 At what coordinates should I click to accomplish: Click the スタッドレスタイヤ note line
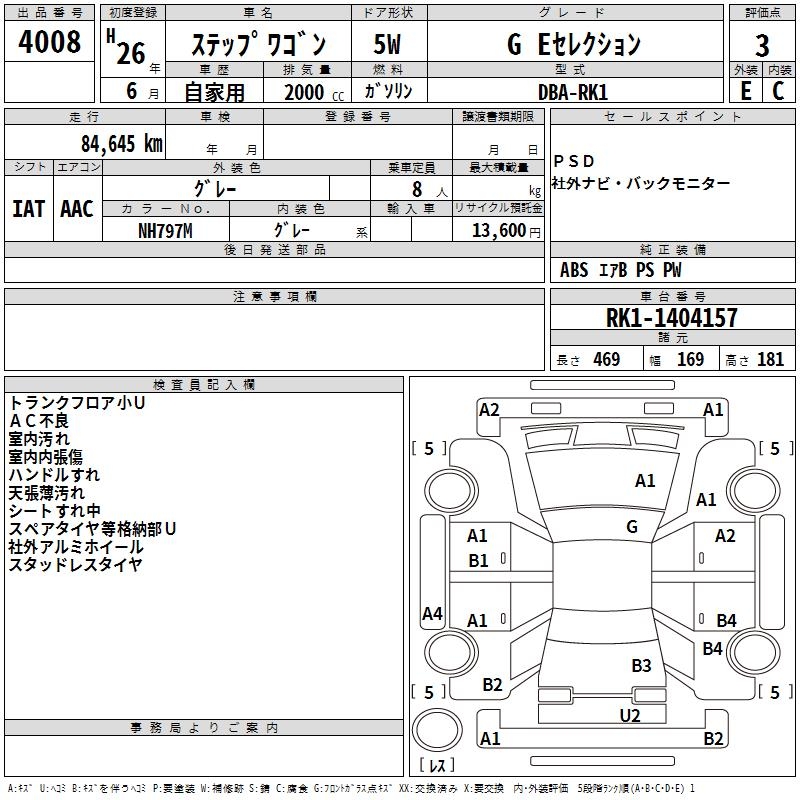pos(76,565)
